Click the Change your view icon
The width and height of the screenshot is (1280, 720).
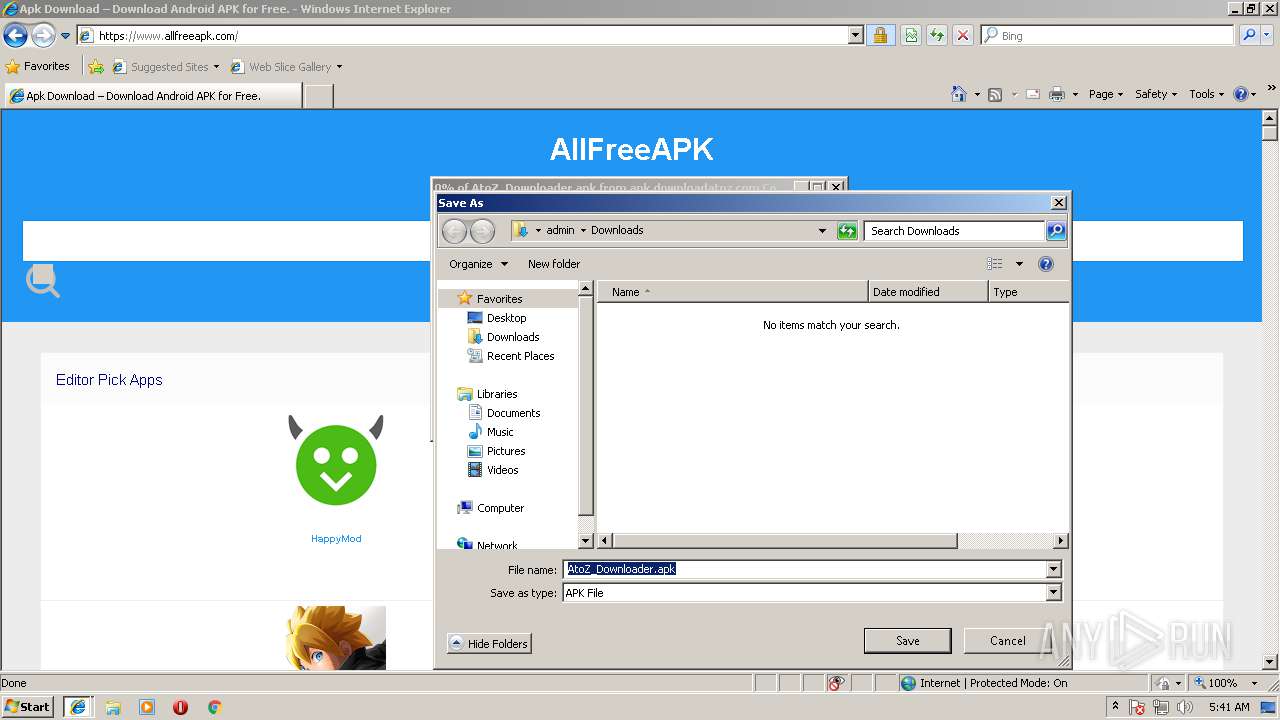click(994, 264)
